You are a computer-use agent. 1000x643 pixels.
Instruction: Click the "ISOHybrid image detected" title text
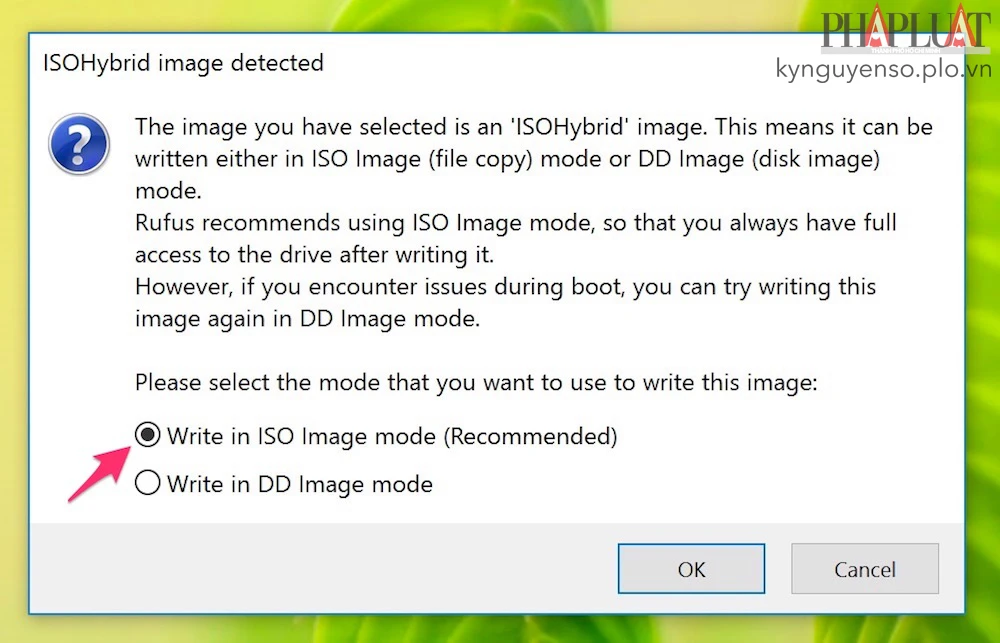183,63
